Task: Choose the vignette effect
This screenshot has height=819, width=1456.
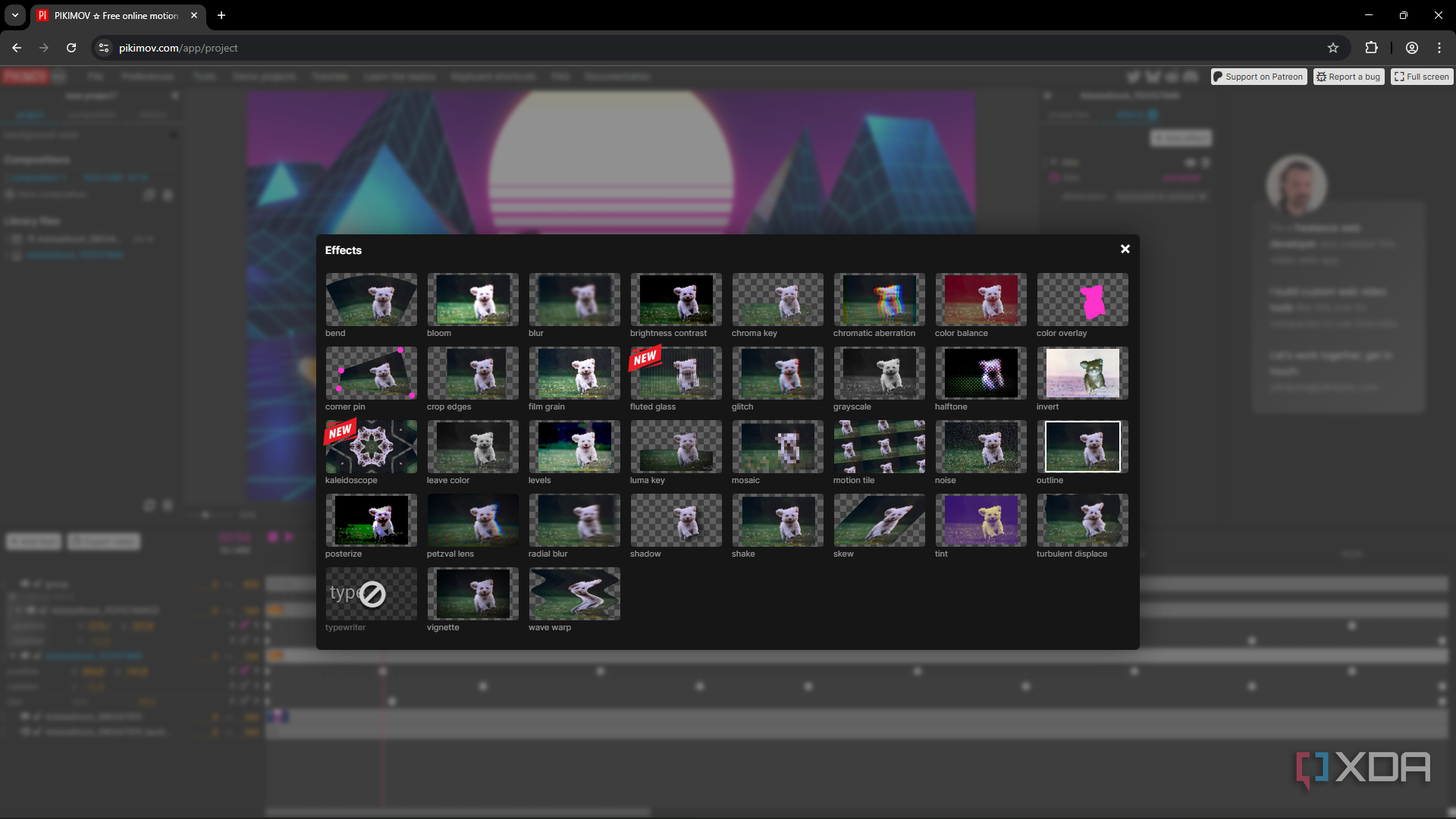Action: click(472, 594)
